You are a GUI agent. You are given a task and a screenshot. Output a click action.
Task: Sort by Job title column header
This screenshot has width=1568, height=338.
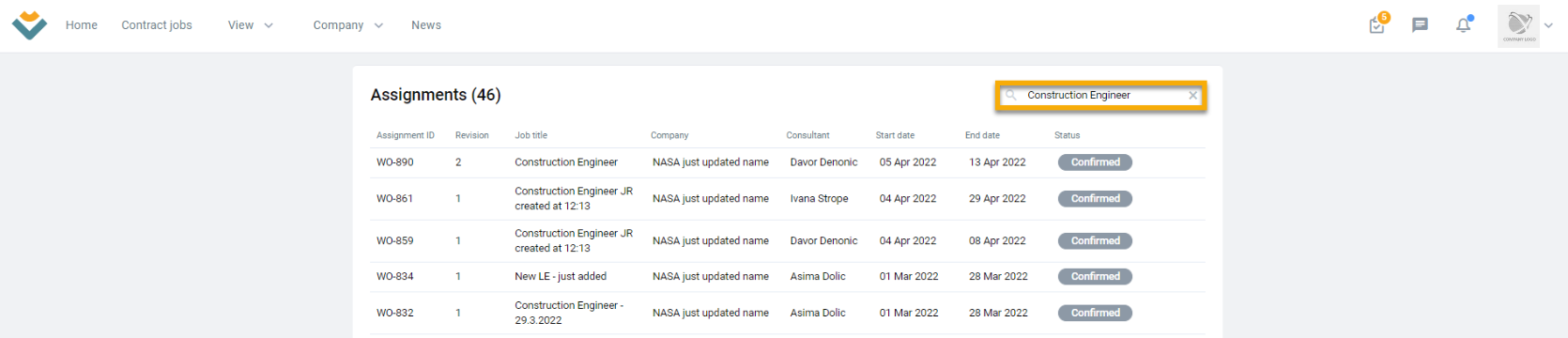coord(530,135)
